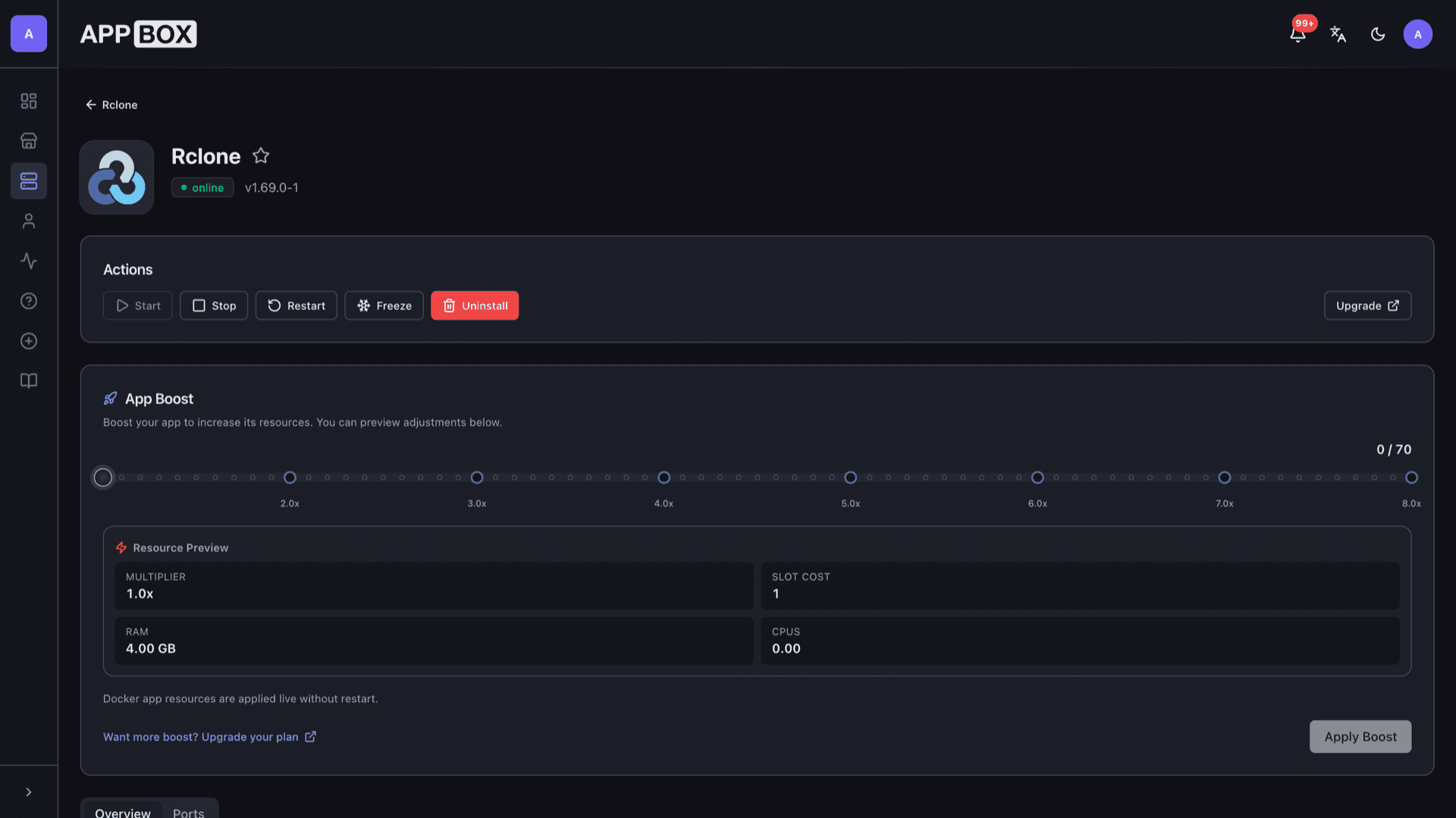The image size is (1456, 818).
Task: Go back using the Rclone arrow link
Action: coord(111,105)
